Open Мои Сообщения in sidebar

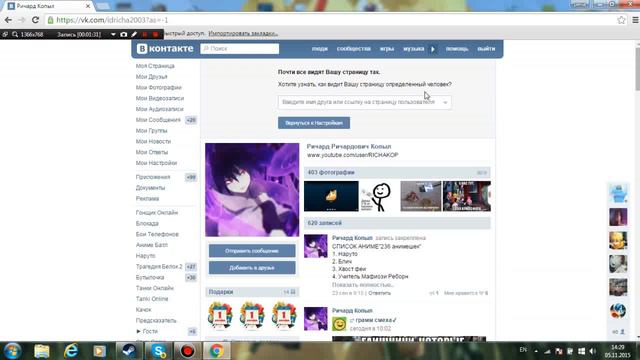coord(158,120)
